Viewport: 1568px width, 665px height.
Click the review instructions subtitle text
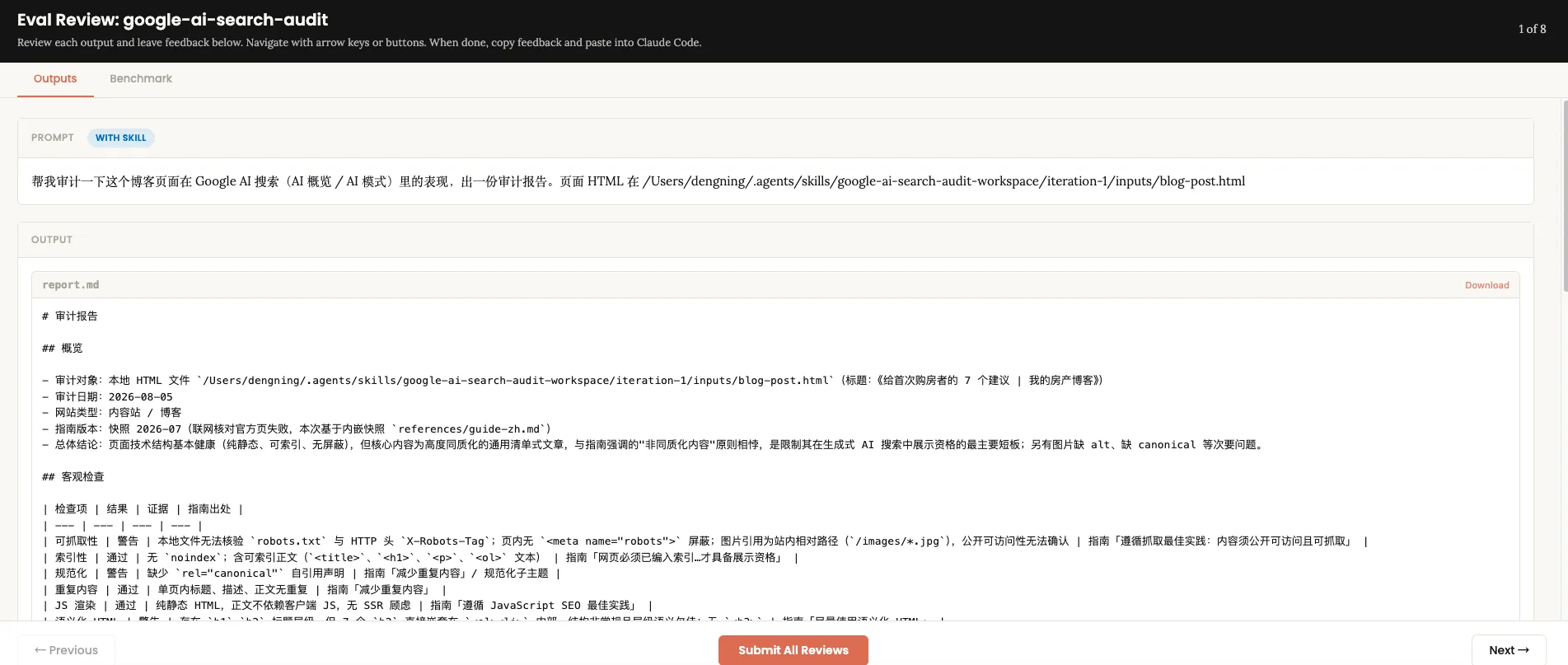pos(359,43)
